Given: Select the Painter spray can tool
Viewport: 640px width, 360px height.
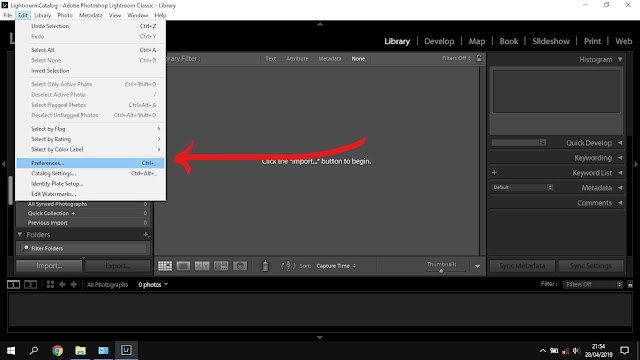Looking at the screenshot, I should pos(265,266).
